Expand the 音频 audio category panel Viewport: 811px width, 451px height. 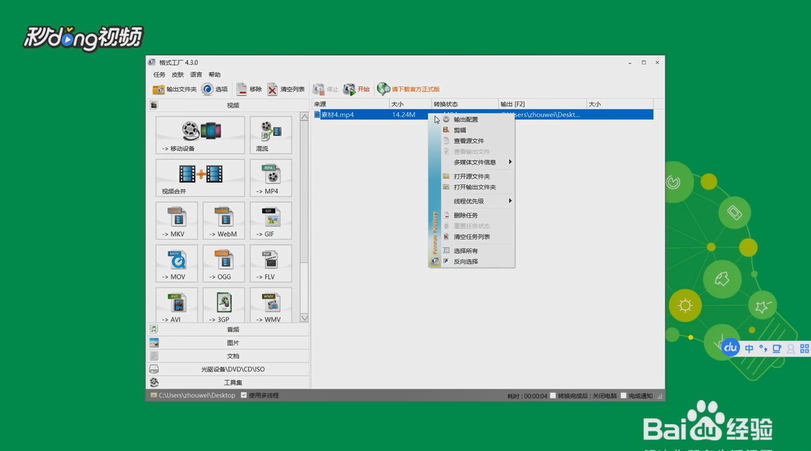pos(228,329)
